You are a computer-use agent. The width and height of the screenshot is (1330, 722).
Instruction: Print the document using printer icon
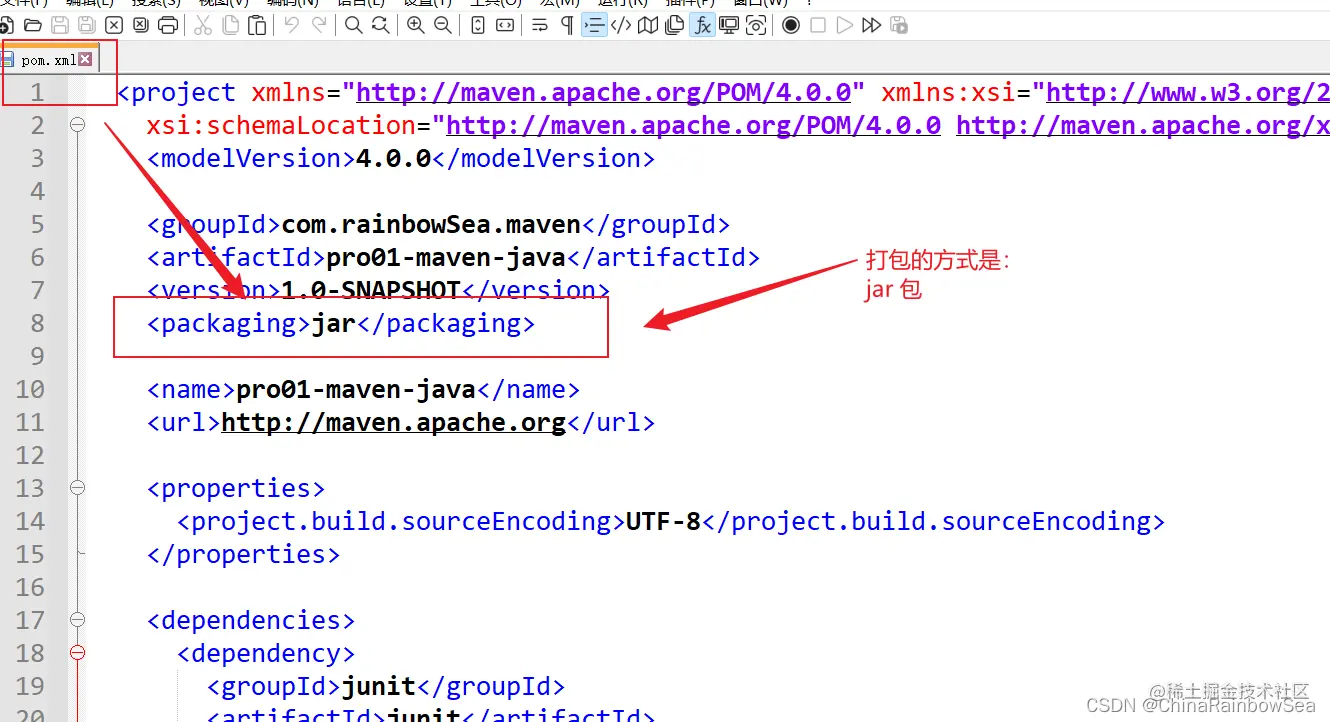(x=168, y=25)
